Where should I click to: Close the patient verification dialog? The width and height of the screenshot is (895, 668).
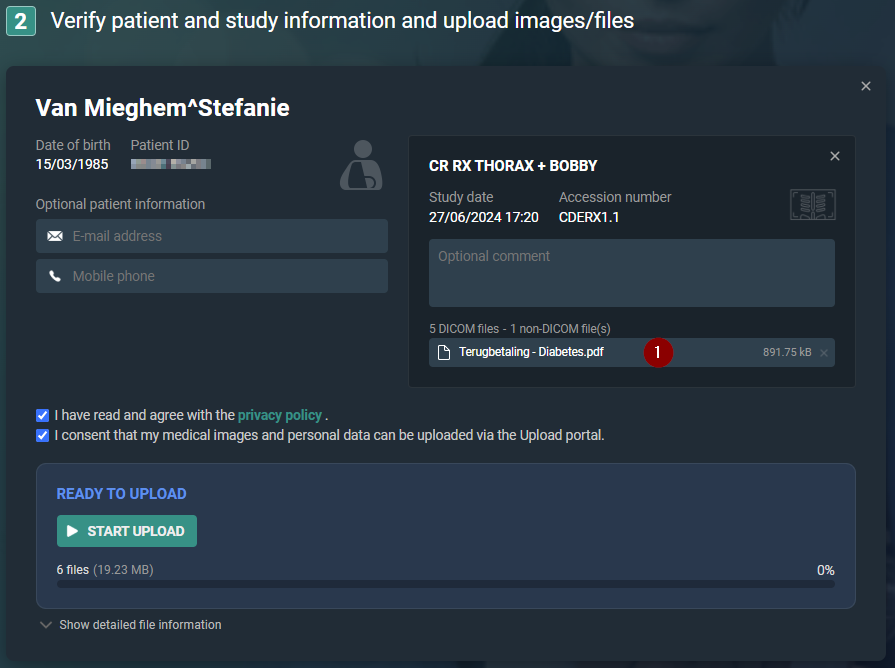866,87
